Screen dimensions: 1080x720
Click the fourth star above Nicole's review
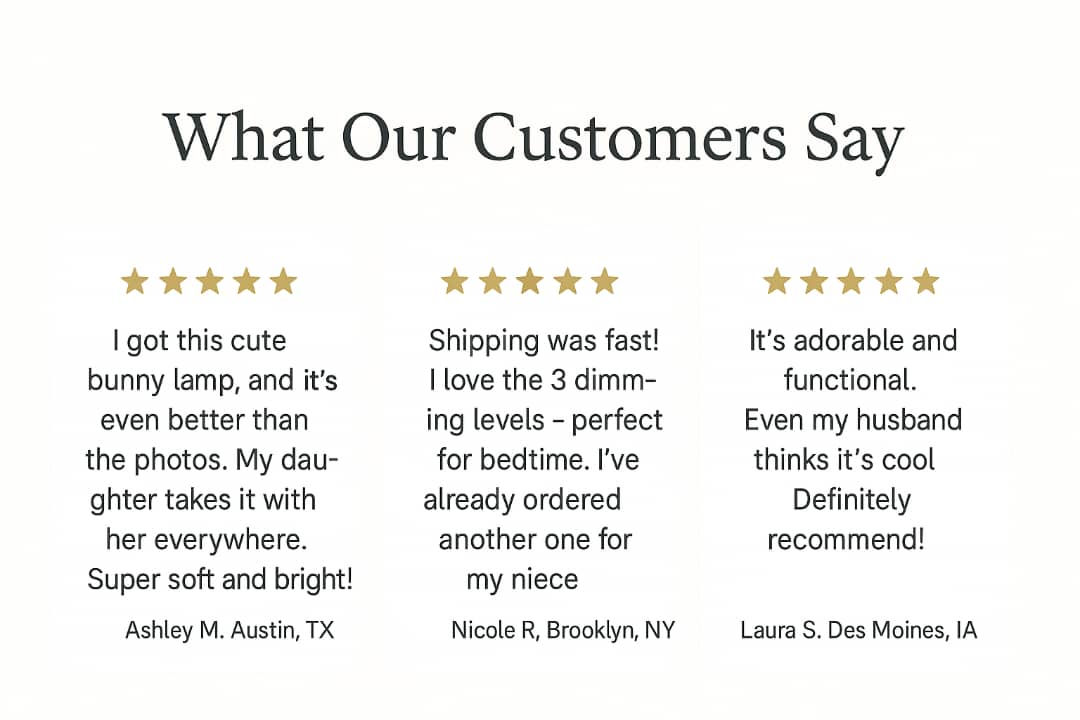(568, 281)
